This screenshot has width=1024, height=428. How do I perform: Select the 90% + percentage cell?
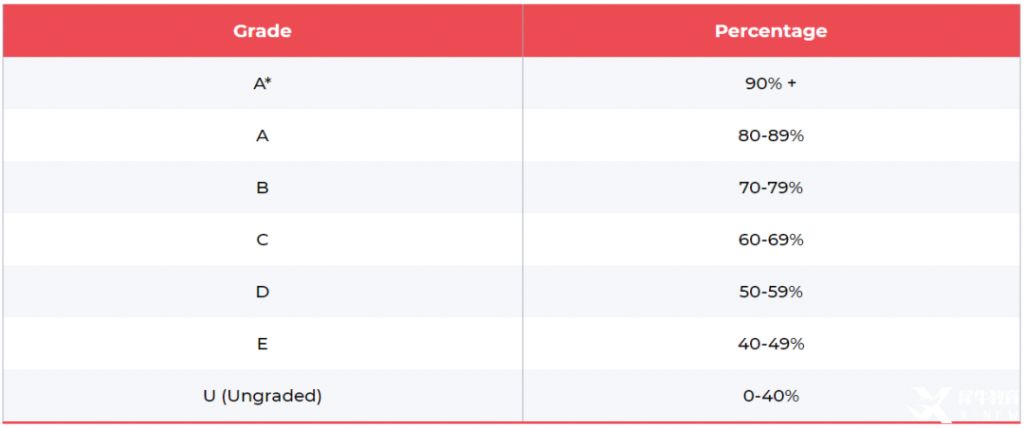coord(770,83)
